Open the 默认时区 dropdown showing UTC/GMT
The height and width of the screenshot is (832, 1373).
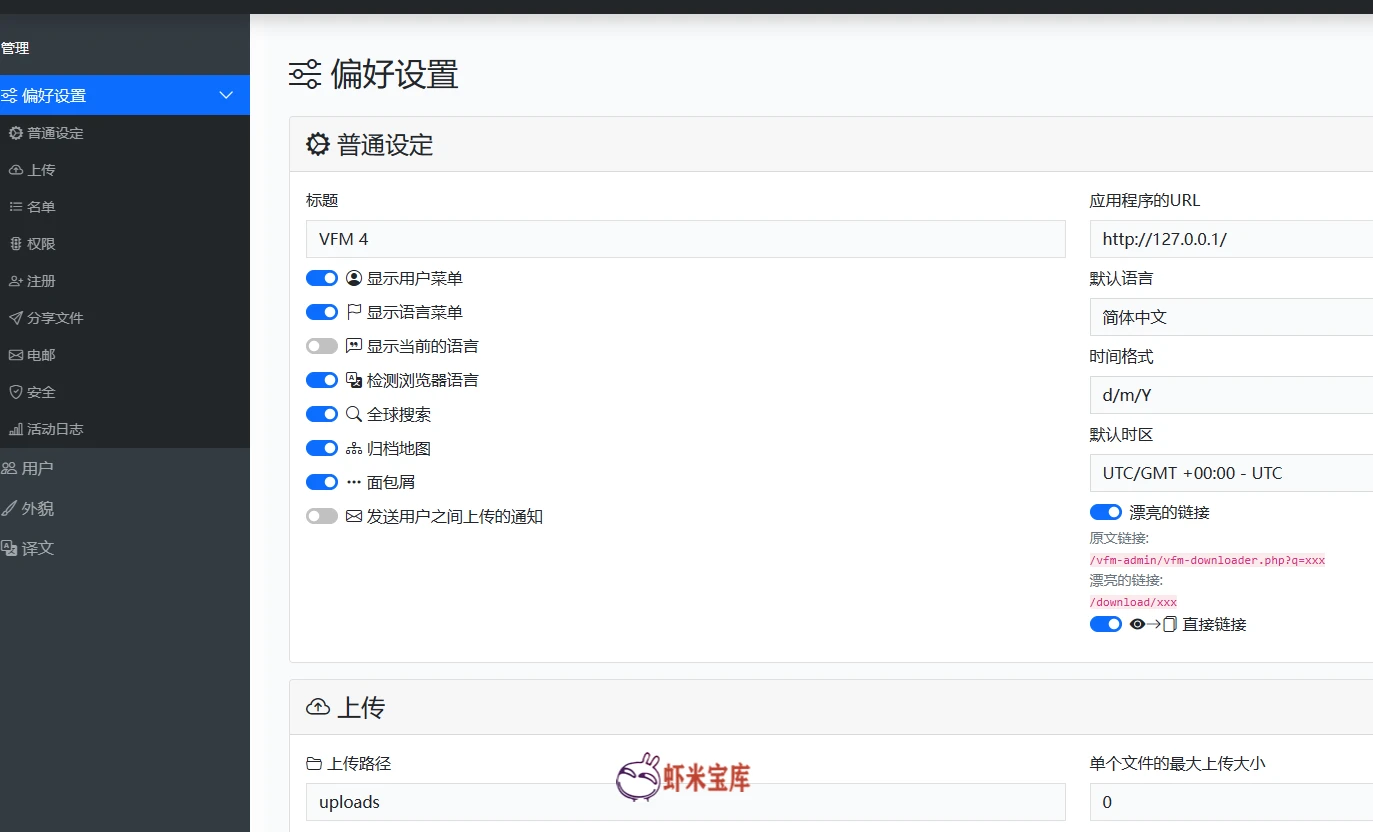(1231, 473)
